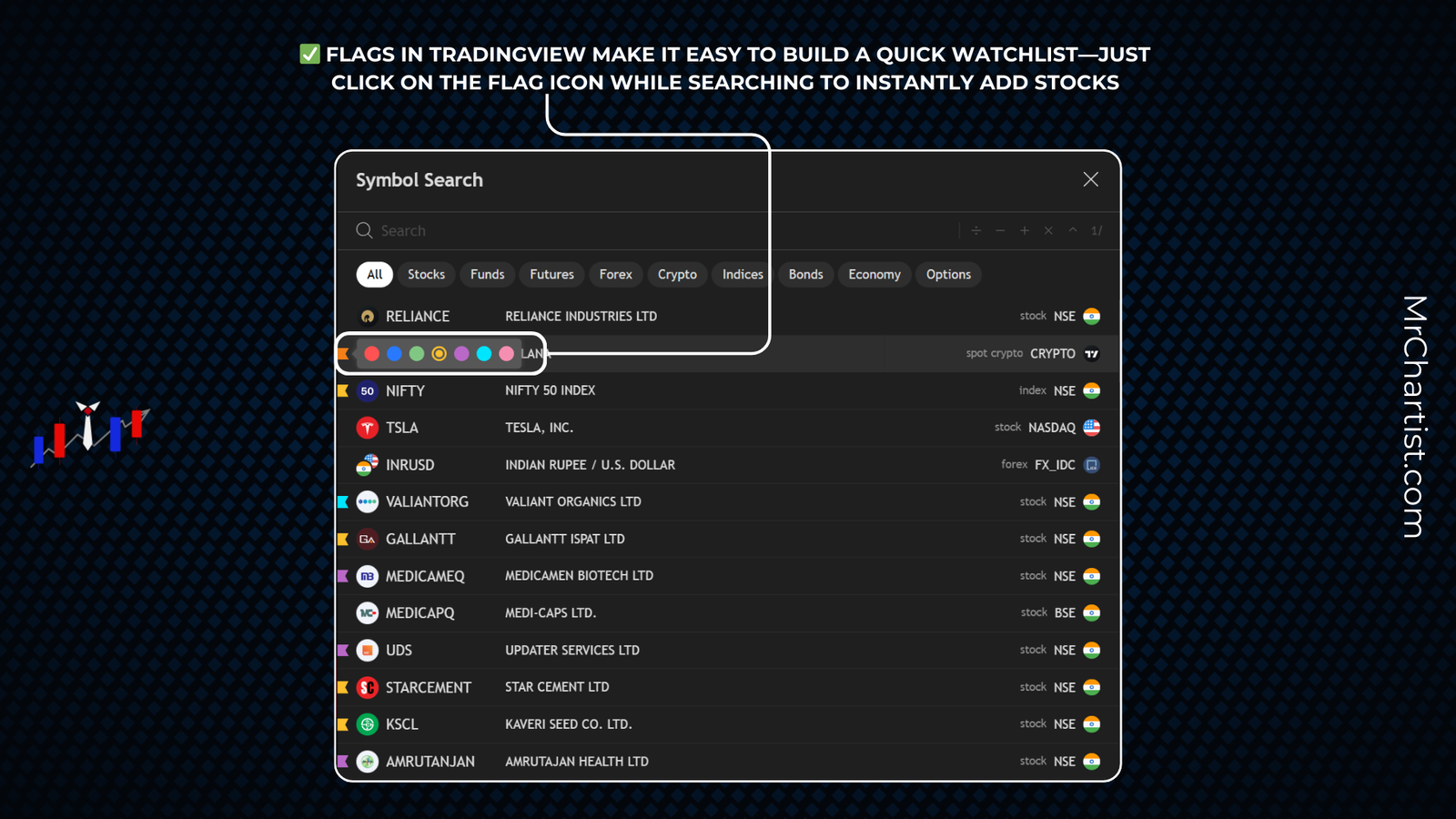Pick the selected orange flag color swatch

tap(440, 354)
